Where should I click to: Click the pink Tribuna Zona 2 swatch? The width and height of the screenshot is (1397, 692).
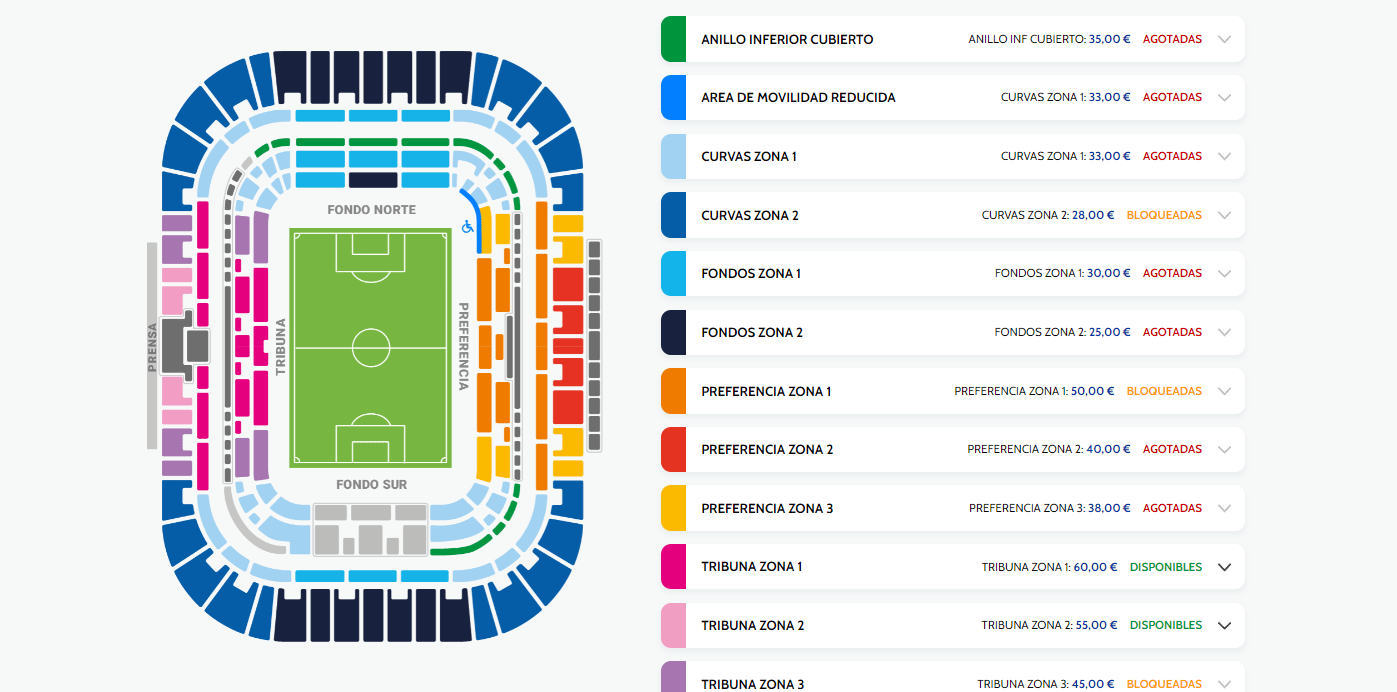(x=673, y=625)
